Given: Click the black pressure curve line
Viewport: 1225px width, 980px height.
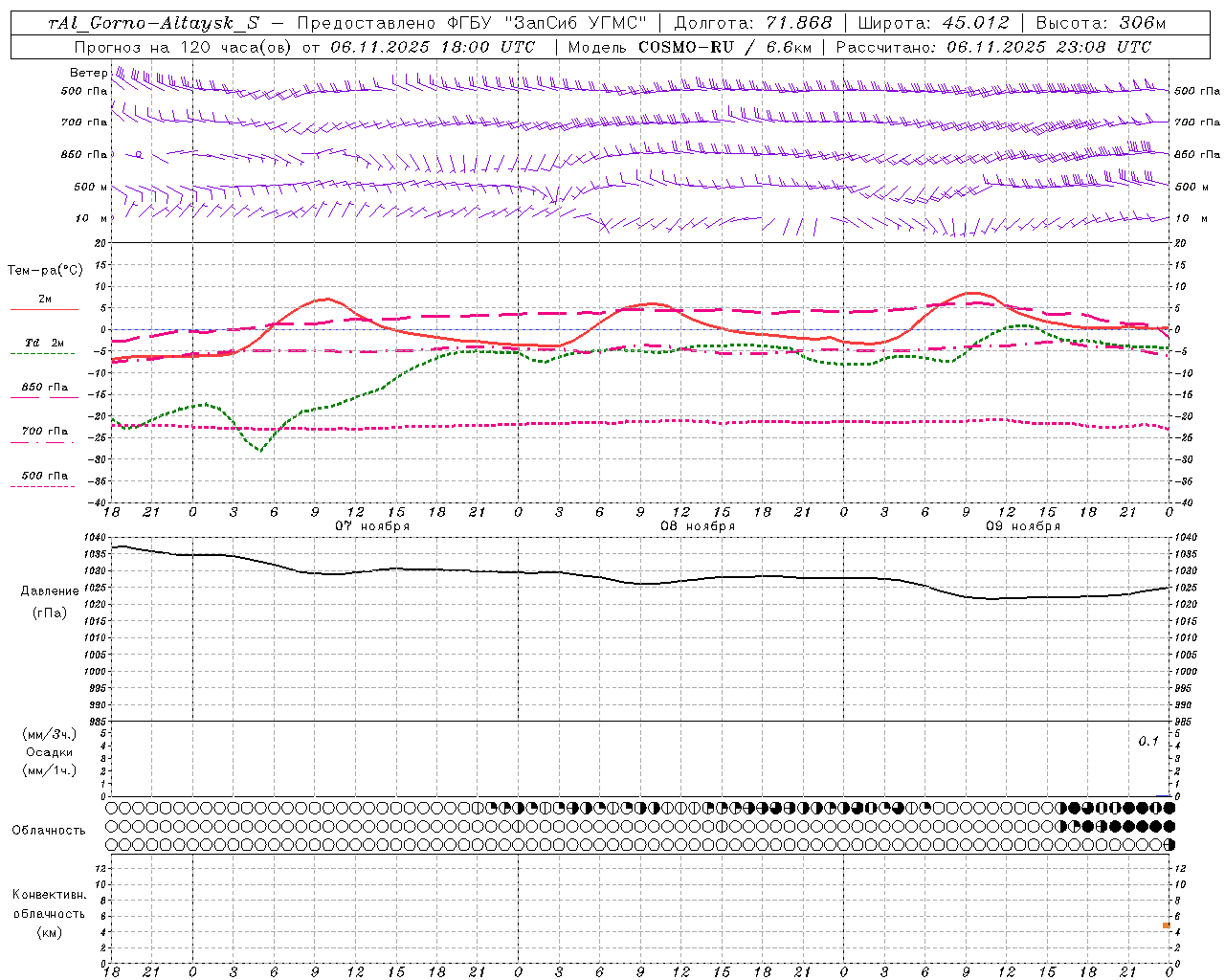Looking at the screenshot, I should pyautogui.click(x=640, y=583).
